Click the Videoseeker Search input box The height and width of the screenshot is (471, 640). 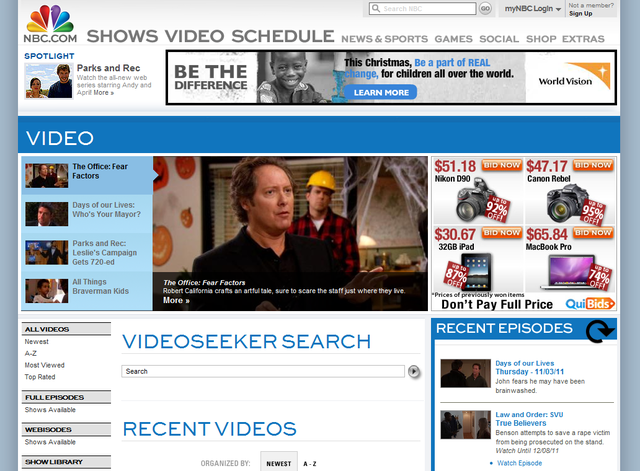coord(264,371)
